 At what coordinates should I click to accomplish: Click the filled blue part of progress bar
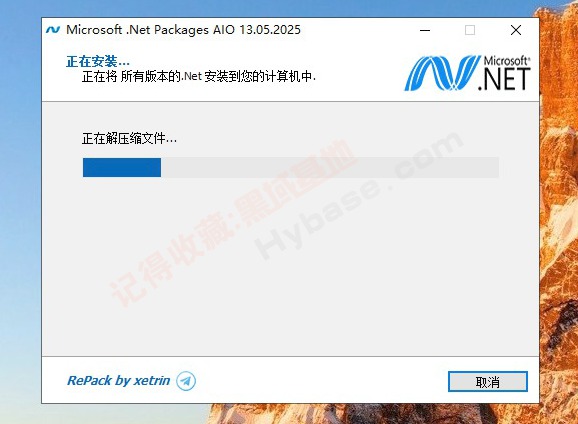pos(122,167)
